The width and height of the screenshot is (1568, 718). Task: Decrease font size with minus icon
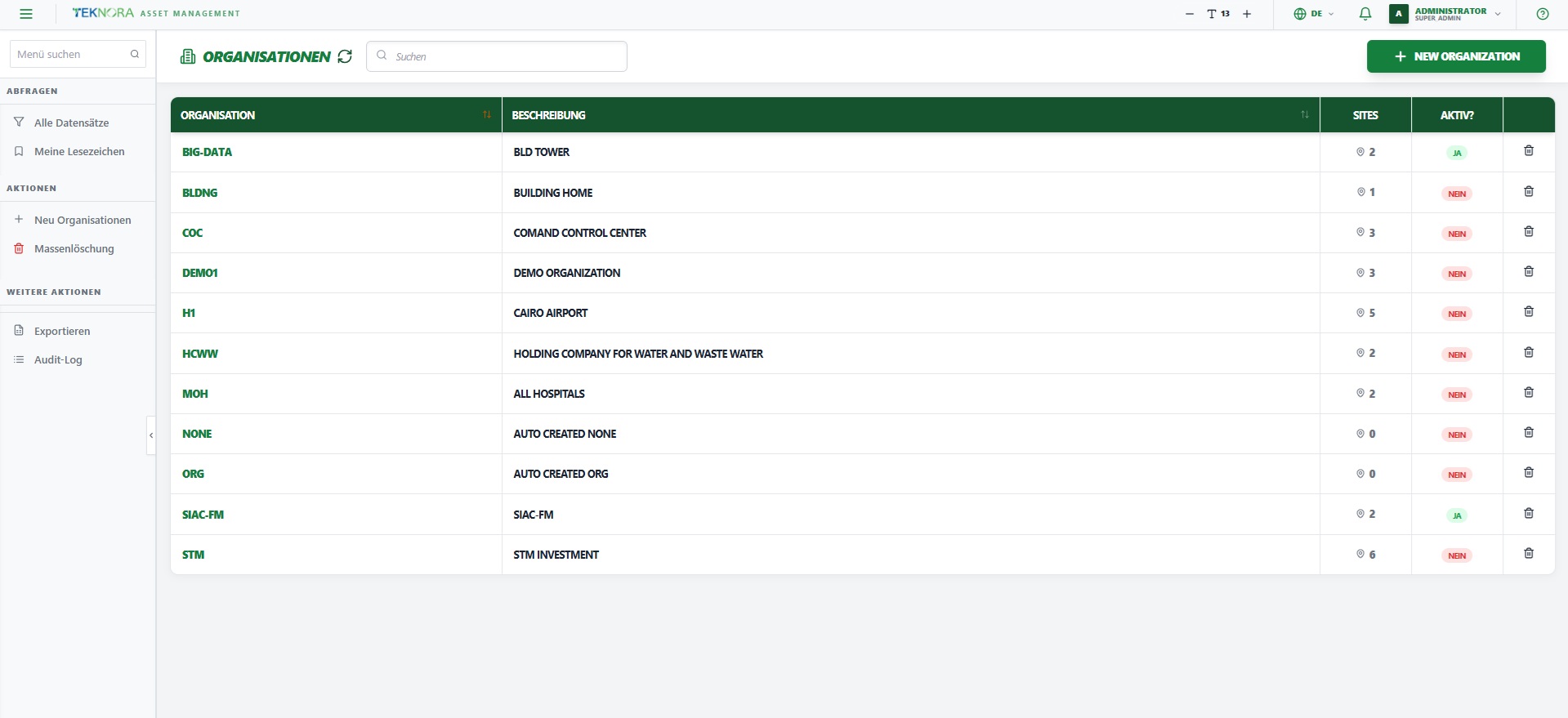point(1189,14)
